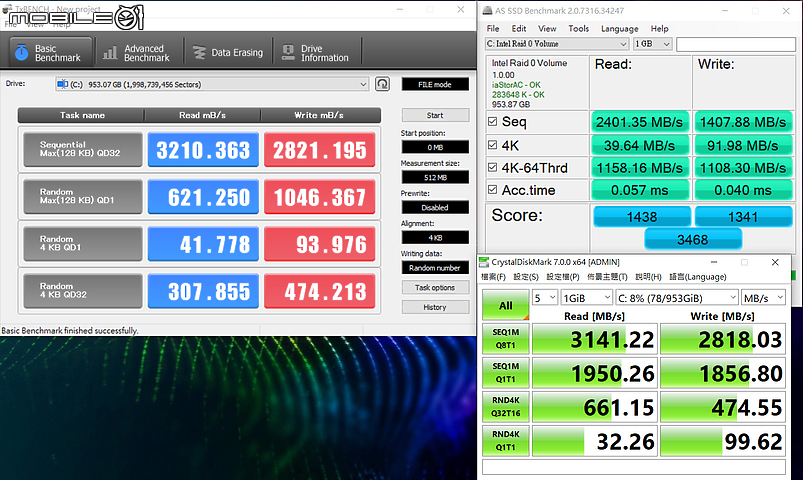The image size is (803, 480).
Task: Toggle the 4K test checkbox
Action: point(493,145)
